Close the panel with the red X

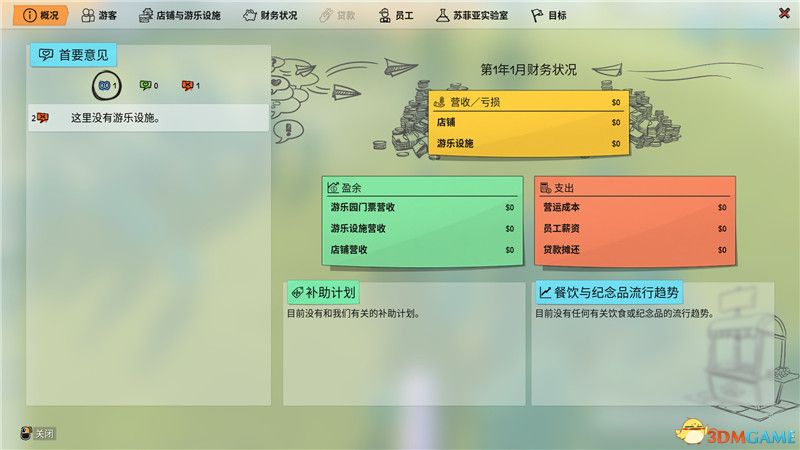tap(784, 14)
